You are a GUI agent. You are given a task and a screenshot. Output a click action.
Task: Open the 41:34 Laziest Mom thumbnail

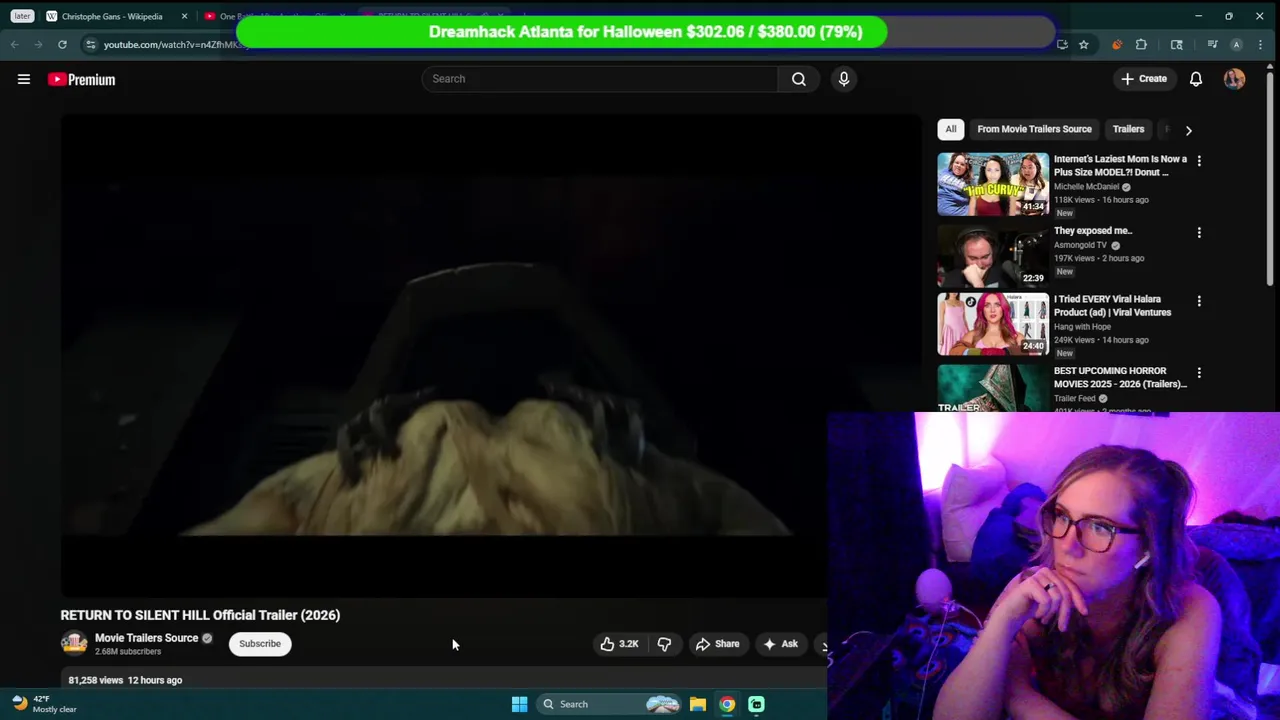[993, 184]
